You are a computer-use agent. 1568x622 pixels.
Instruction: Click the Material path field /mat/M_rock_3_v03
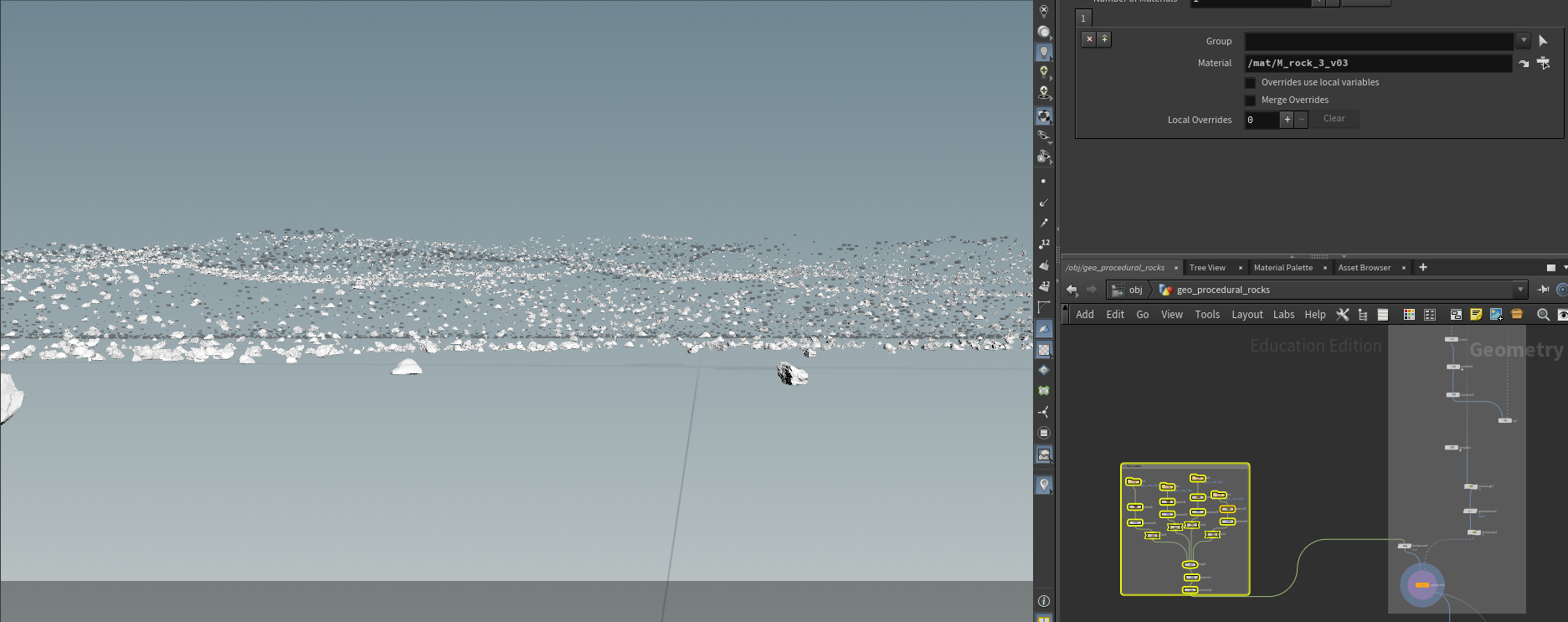pyautogui.click(x=1379, y=63)
